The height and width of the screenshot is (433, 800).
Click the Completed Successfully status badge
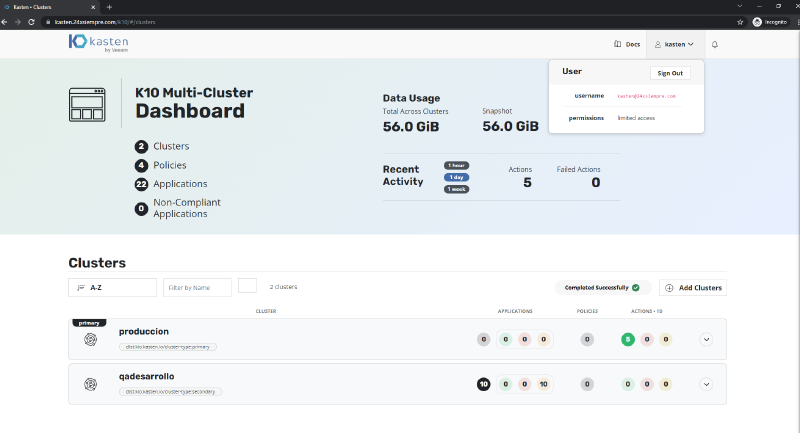point(603,288)
